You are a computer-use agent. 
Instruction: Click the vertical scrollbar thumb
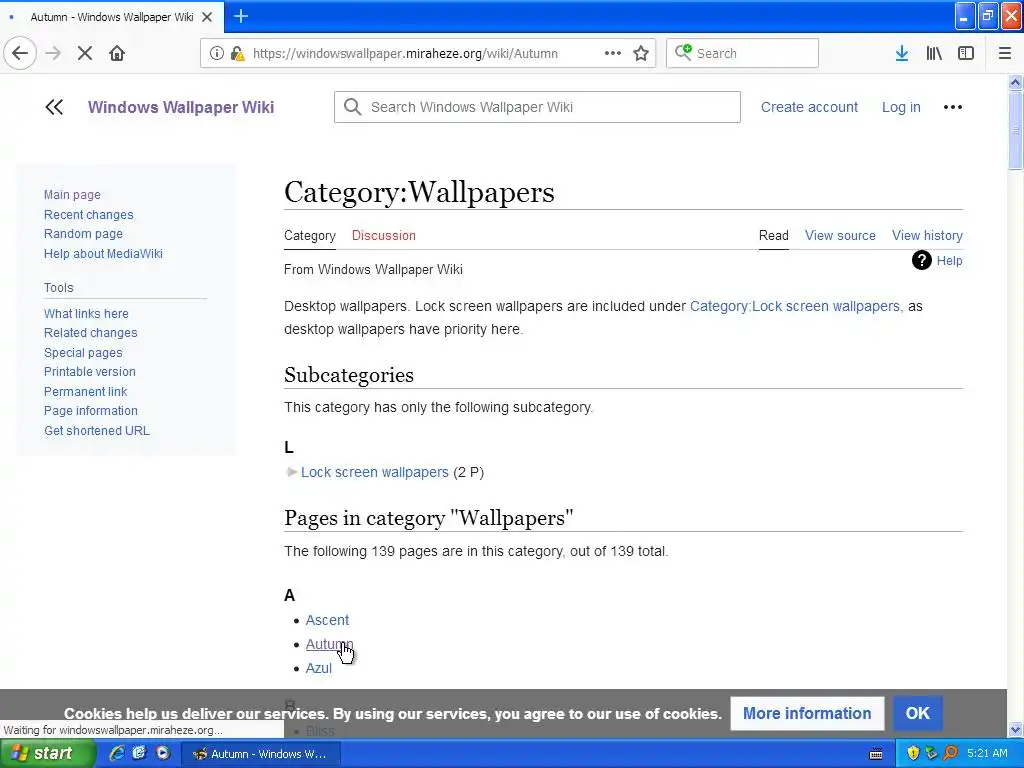pyautogui.click(x=1016, y=130)
